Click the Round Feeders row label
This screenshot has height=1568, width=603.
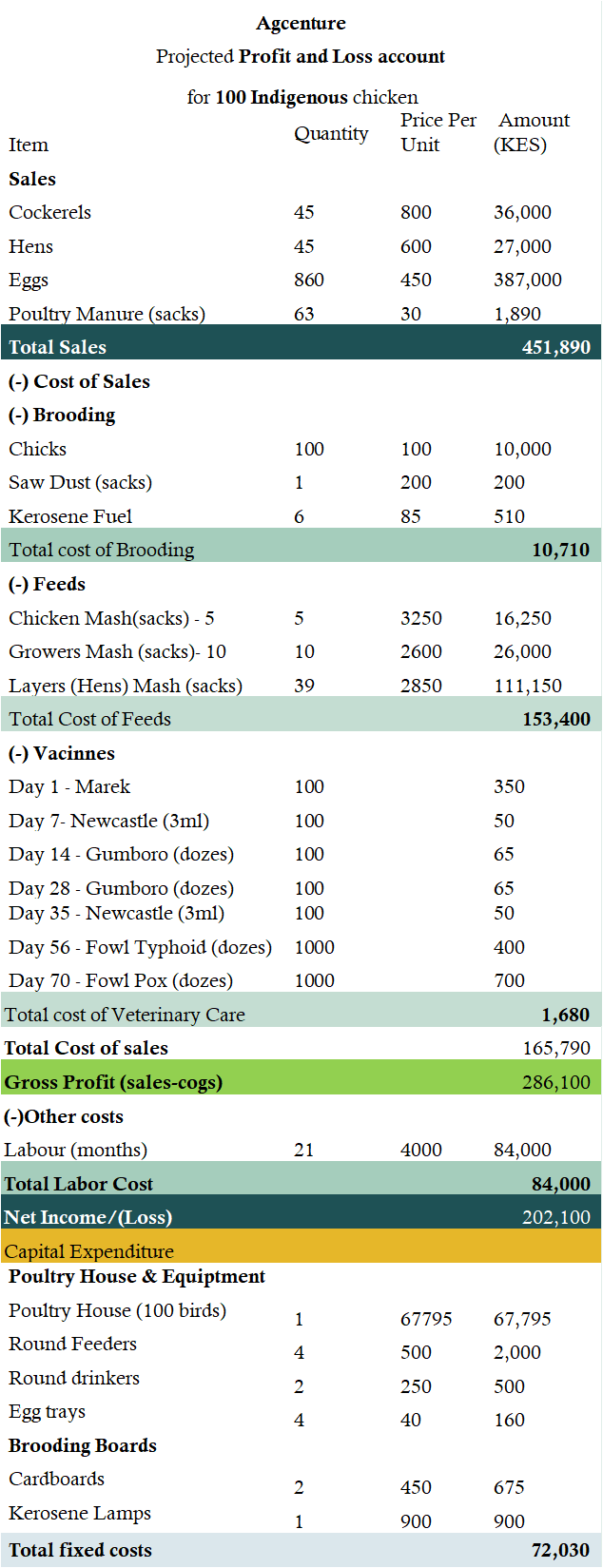coord(72,1344)
